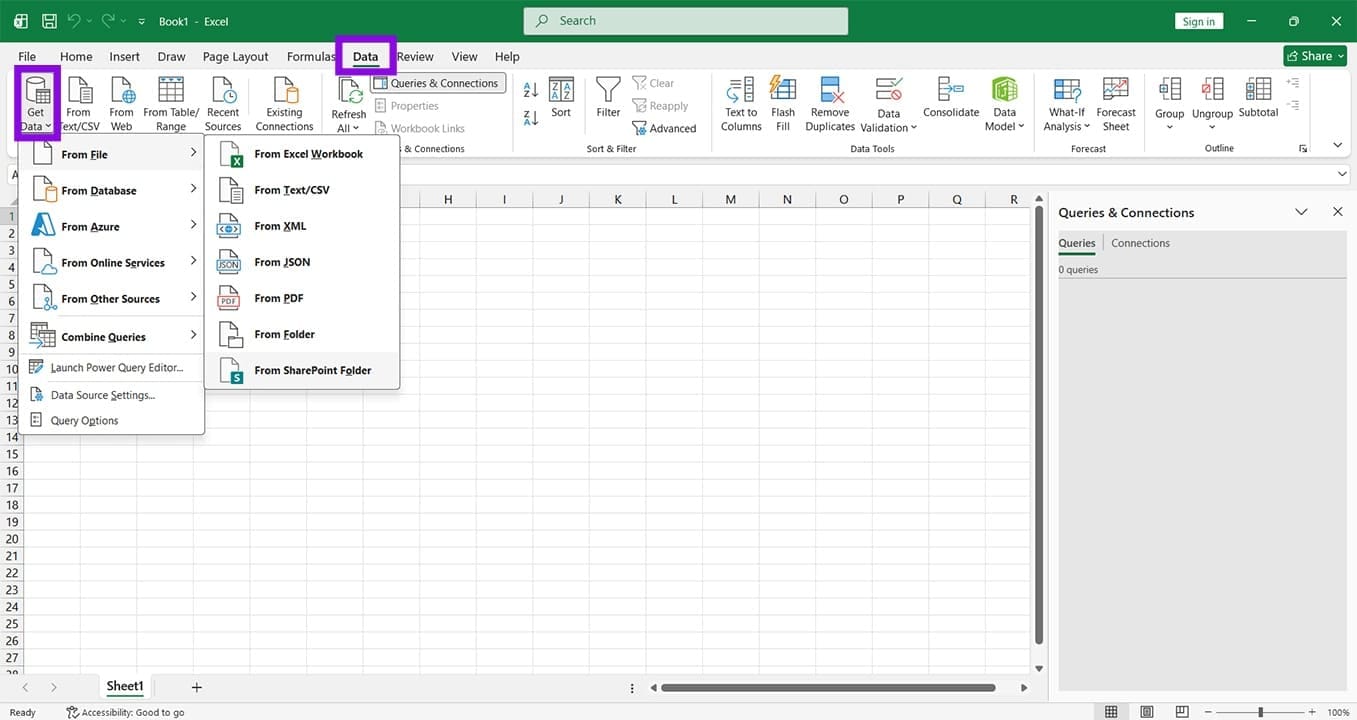The image size is (1357, 720).
Task: Add a new sheet with the plus button
Action: [x=196, y=687]
